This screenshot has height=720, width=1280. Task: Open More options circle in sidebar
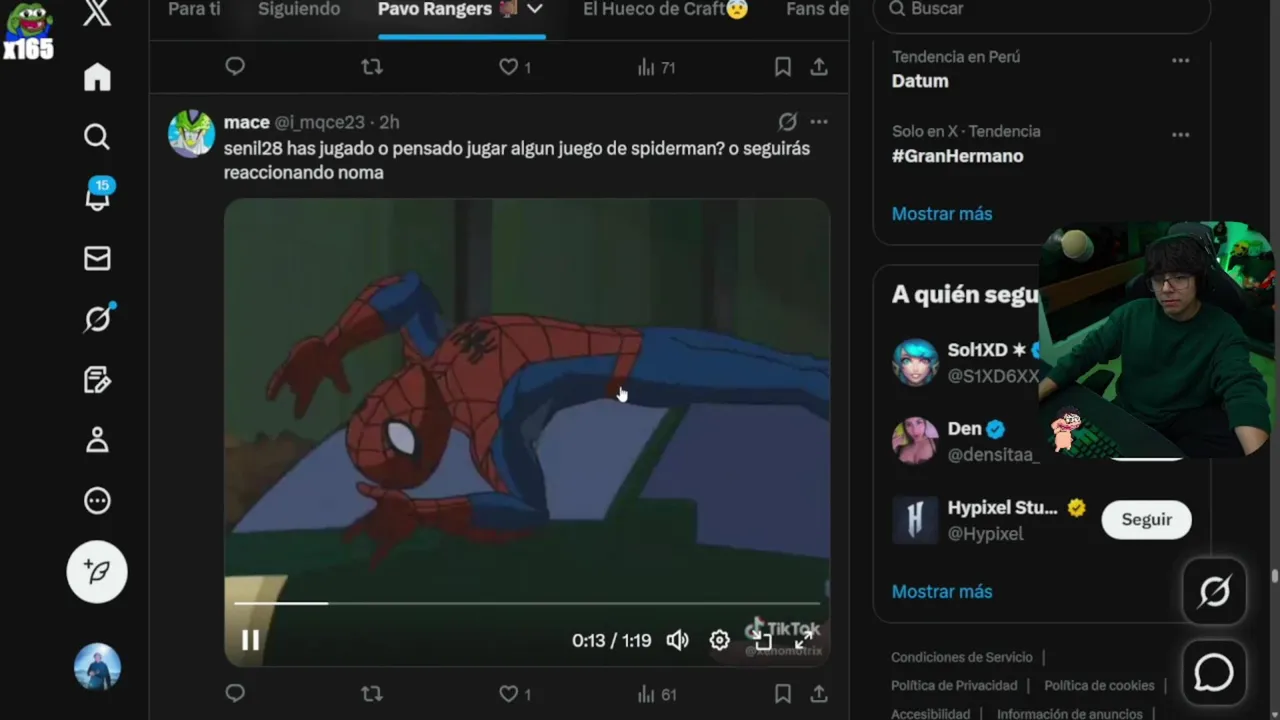tap(97, 501)
